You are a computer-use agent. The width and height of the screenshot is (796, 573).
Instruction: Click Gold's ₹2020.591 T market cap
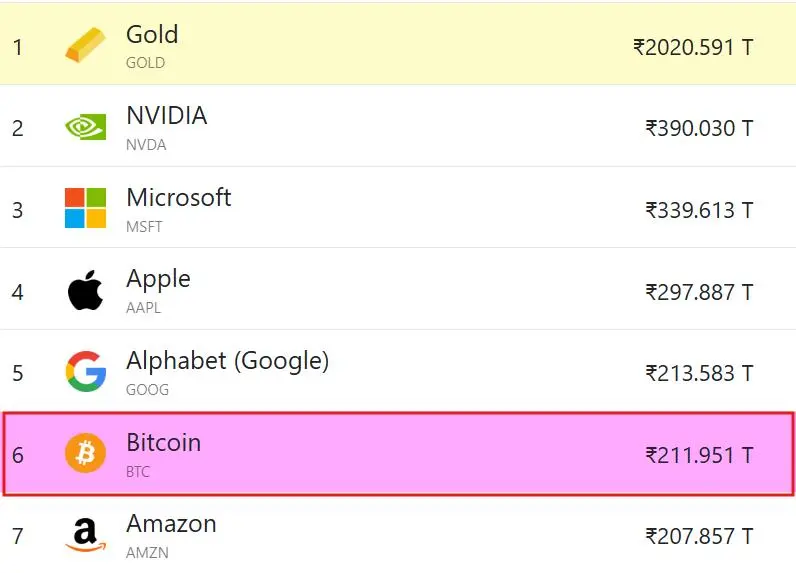(693, 47)
